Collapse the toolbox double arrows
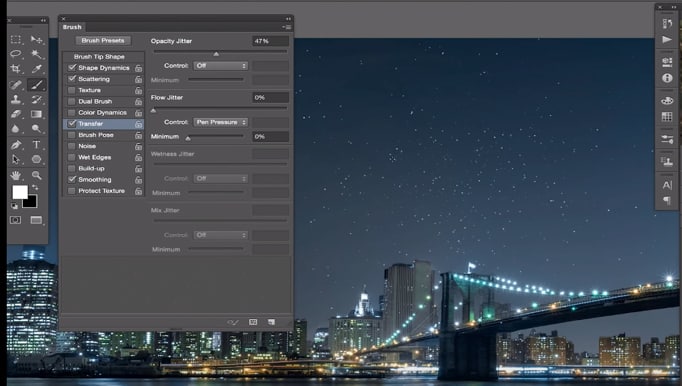 [x=43, y=20]
